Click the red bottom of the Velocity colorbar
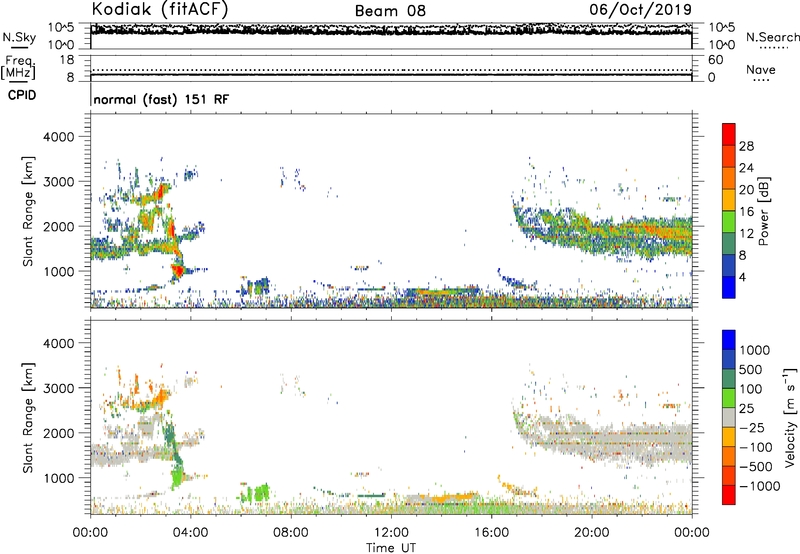Screen dimensions: 800x554 729,495
